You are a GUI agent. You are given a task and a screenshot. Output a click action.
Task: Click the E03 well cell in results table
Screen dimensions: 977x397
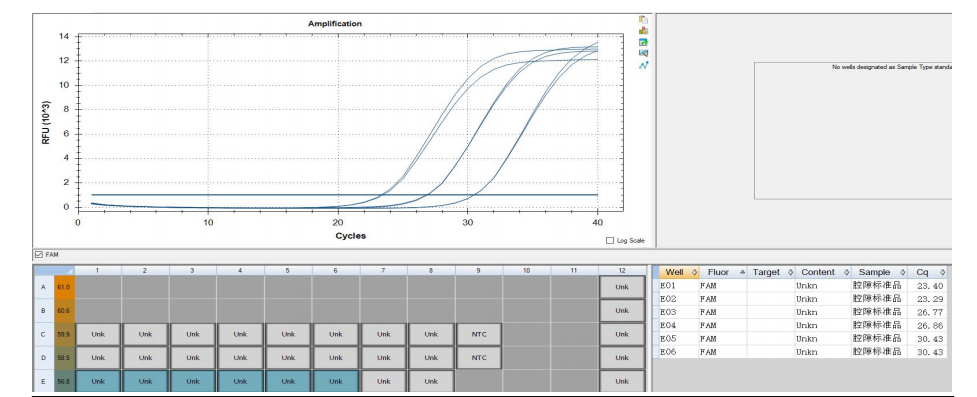pos(679,312)
